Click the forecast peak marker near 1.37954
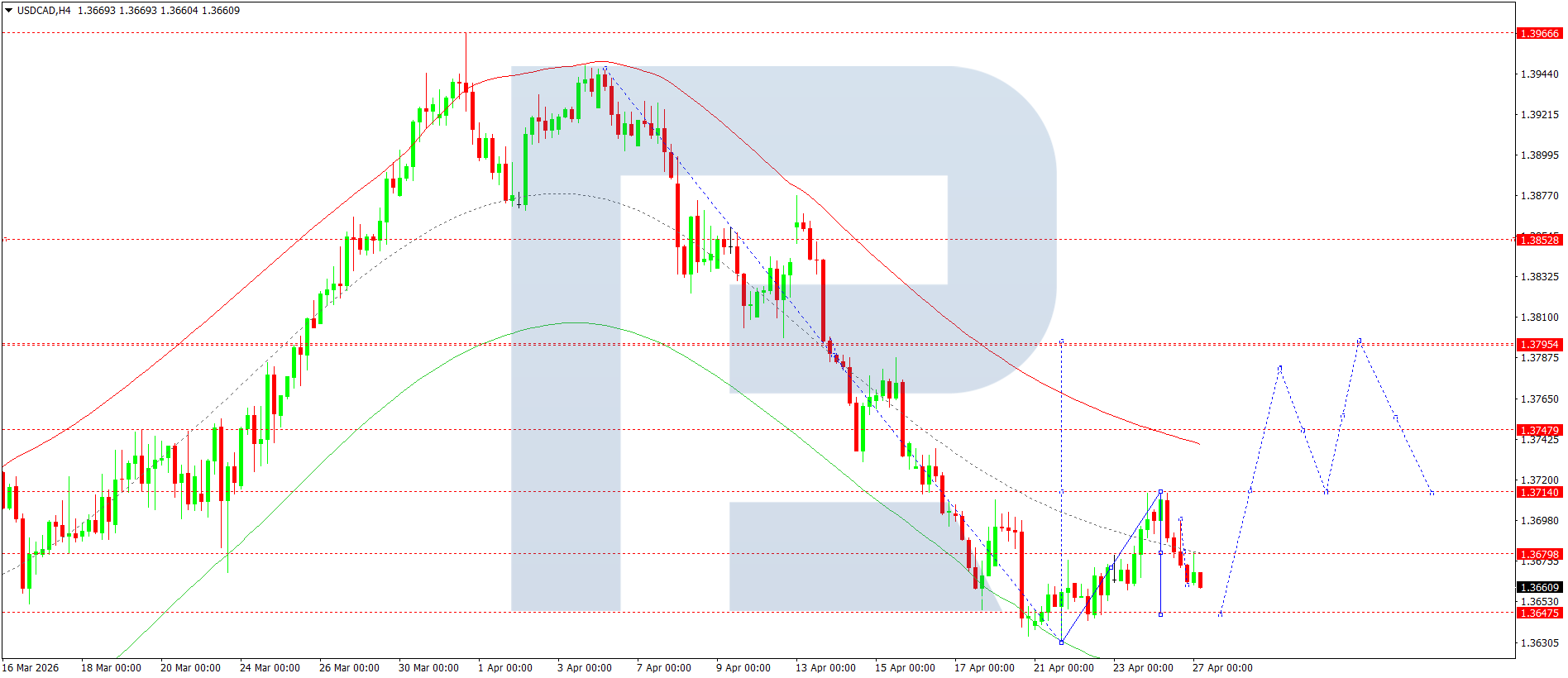1568x678 pixels. (1360, 341)
